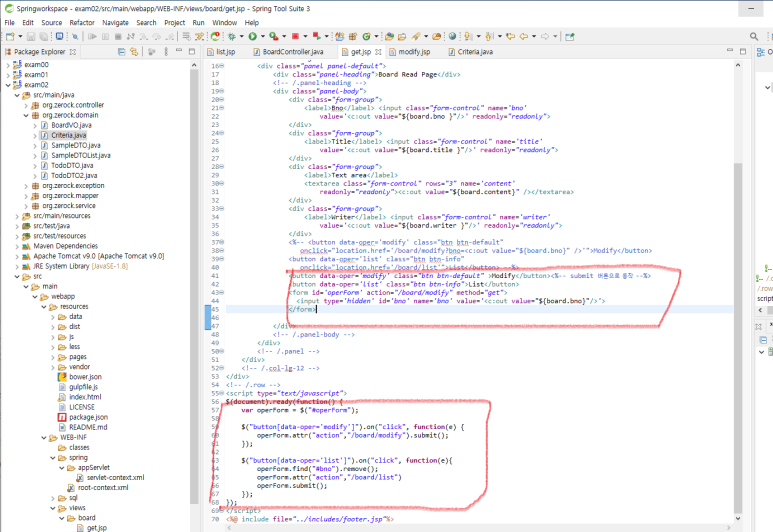Click the Next Annotation icon
773x532 pixels.
click(468, 36)
